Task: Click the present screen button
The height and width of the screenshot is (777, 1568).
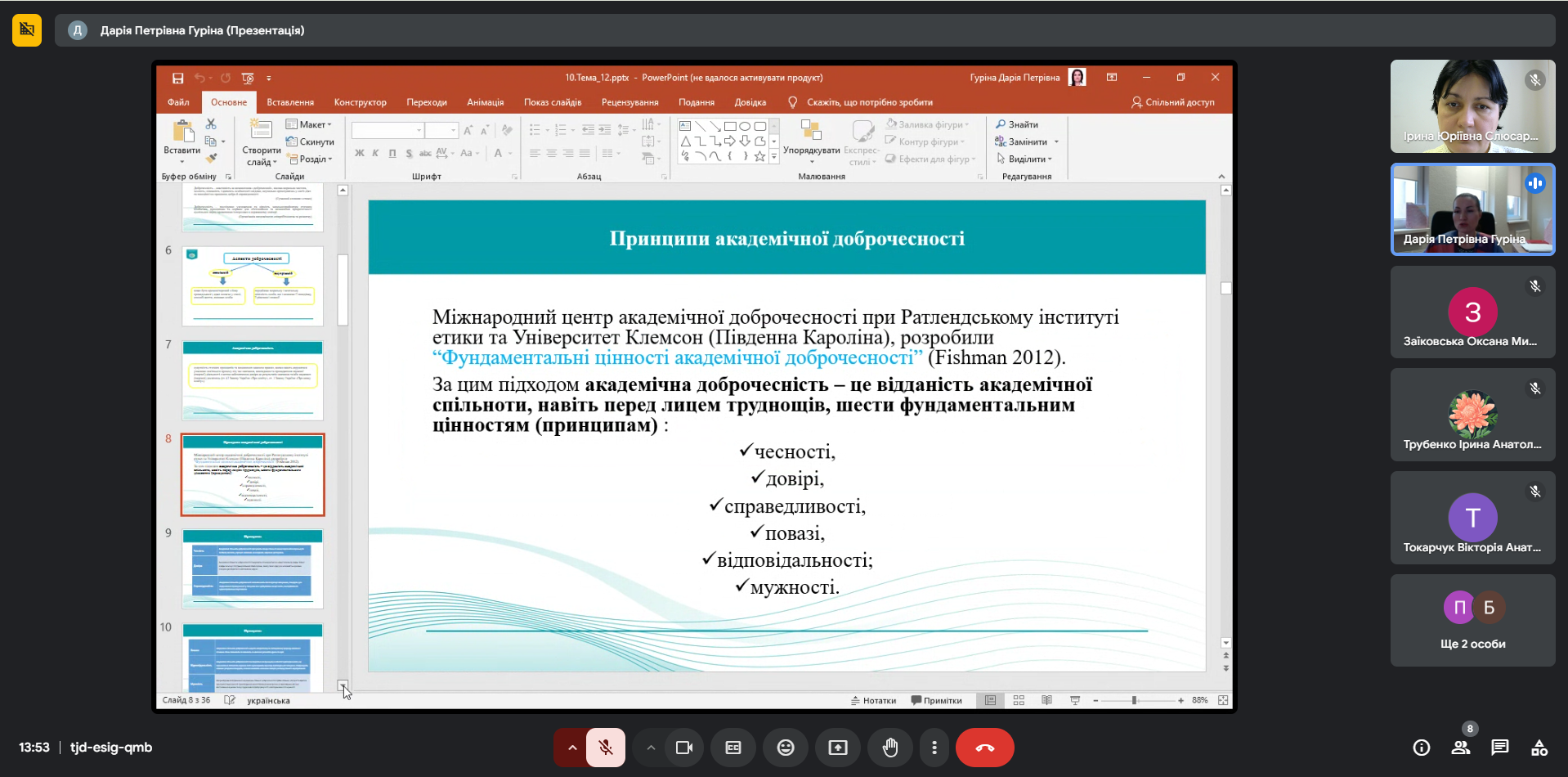Action: point(838,748)
